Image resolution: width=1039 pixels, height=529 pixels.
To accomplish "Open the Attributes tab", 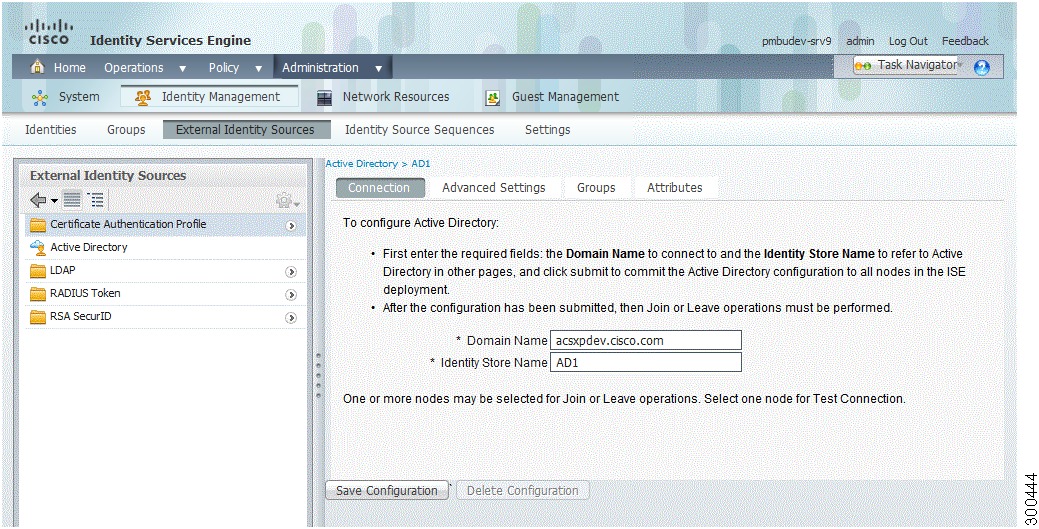I will pyautogui.click(x=675, y=188).
